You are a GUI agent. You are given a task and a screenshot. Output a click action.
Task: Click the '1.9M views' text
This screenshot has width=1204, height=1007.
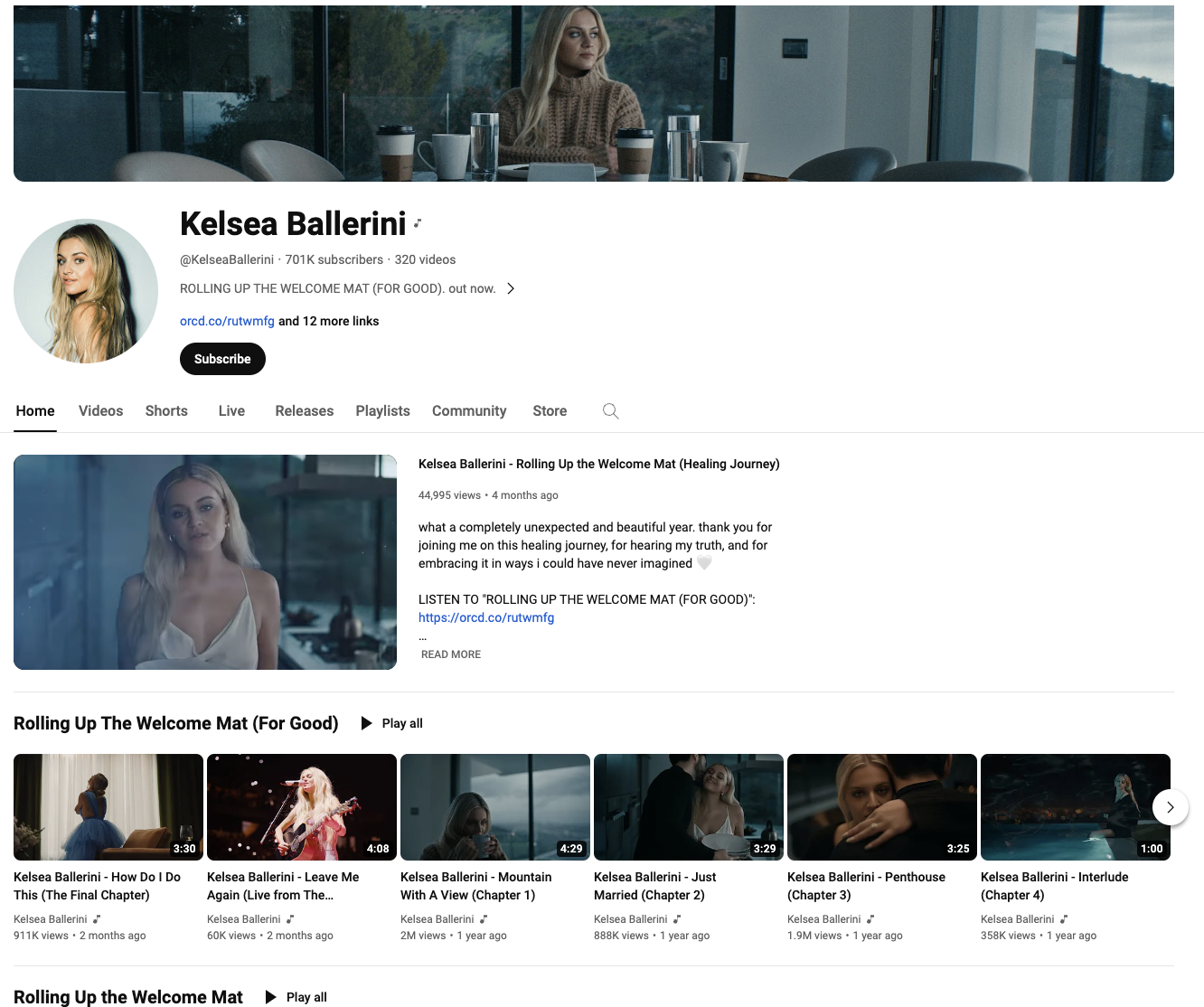pyautogui.click(x=814, y=936)
